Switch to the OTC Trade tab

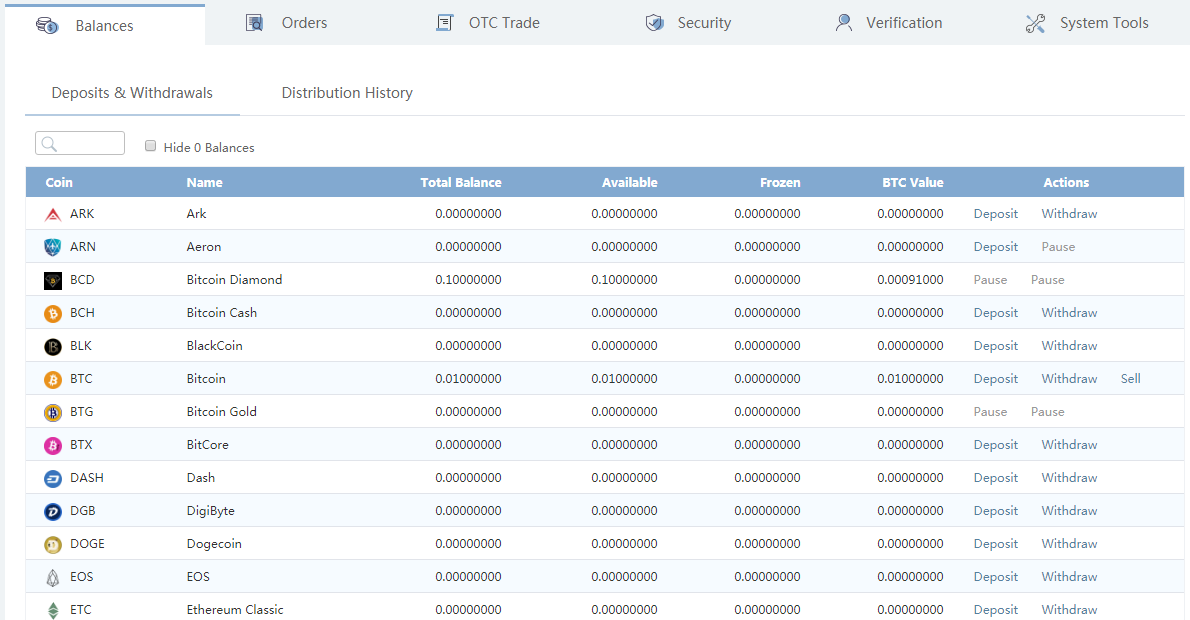pos(488,23)
